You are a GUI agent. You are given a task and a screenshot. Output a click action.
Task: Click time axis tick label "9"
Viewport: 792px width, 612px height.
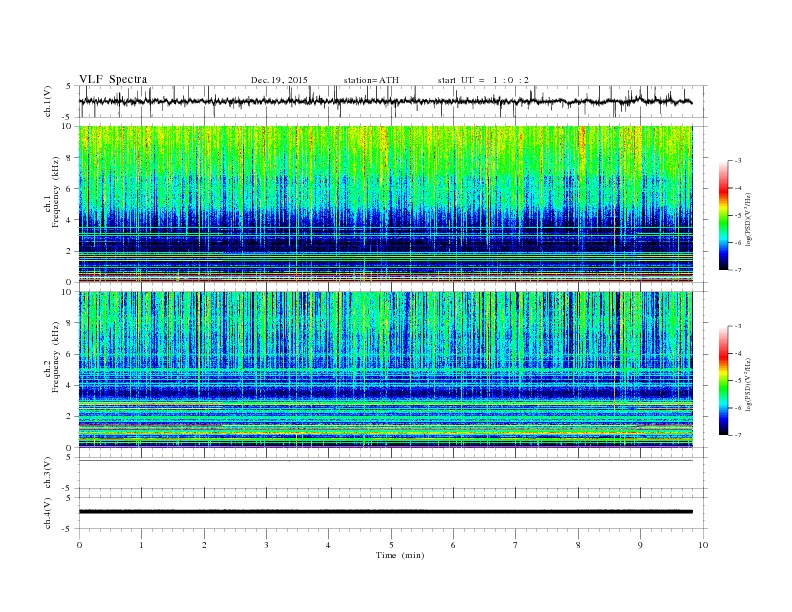[640, 545]
